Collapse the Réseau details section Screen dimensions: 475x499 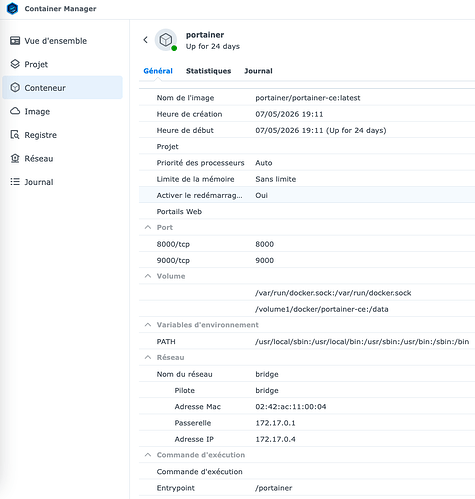coord(148,357)
